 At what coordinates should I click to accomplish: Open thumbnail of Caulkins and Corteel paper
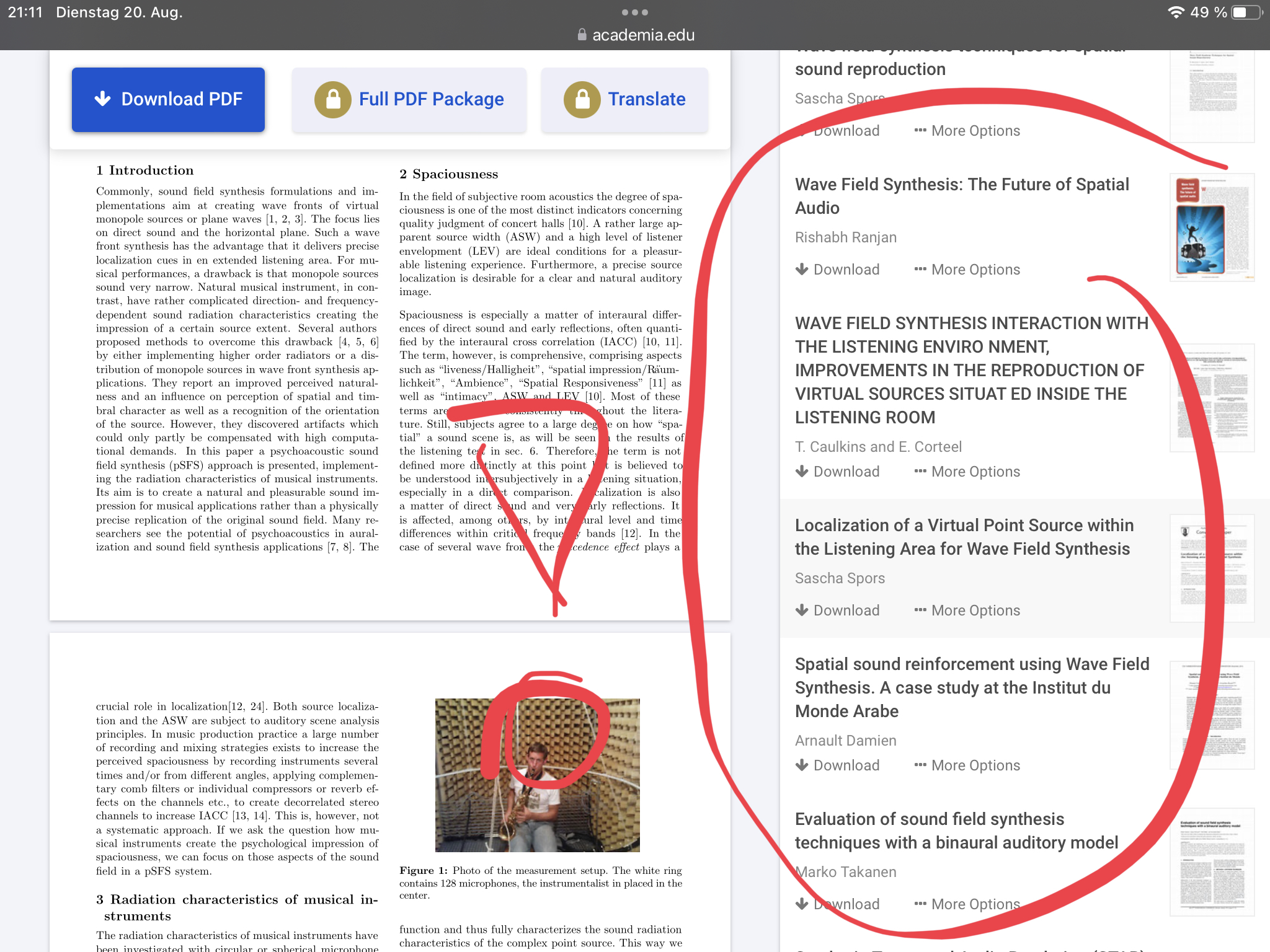point(1212,397)
